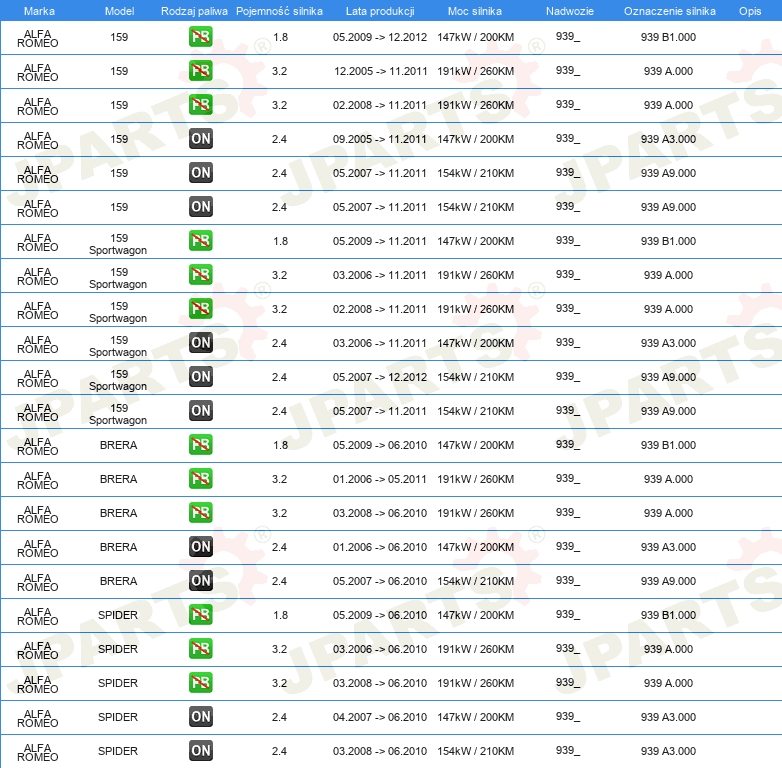Image resolution: width=782 pixels, height=768 pixels.
Task: Click ON diesel icon in BRERA 154kW row
Action: pyautogui.click(x=200, y=580)
